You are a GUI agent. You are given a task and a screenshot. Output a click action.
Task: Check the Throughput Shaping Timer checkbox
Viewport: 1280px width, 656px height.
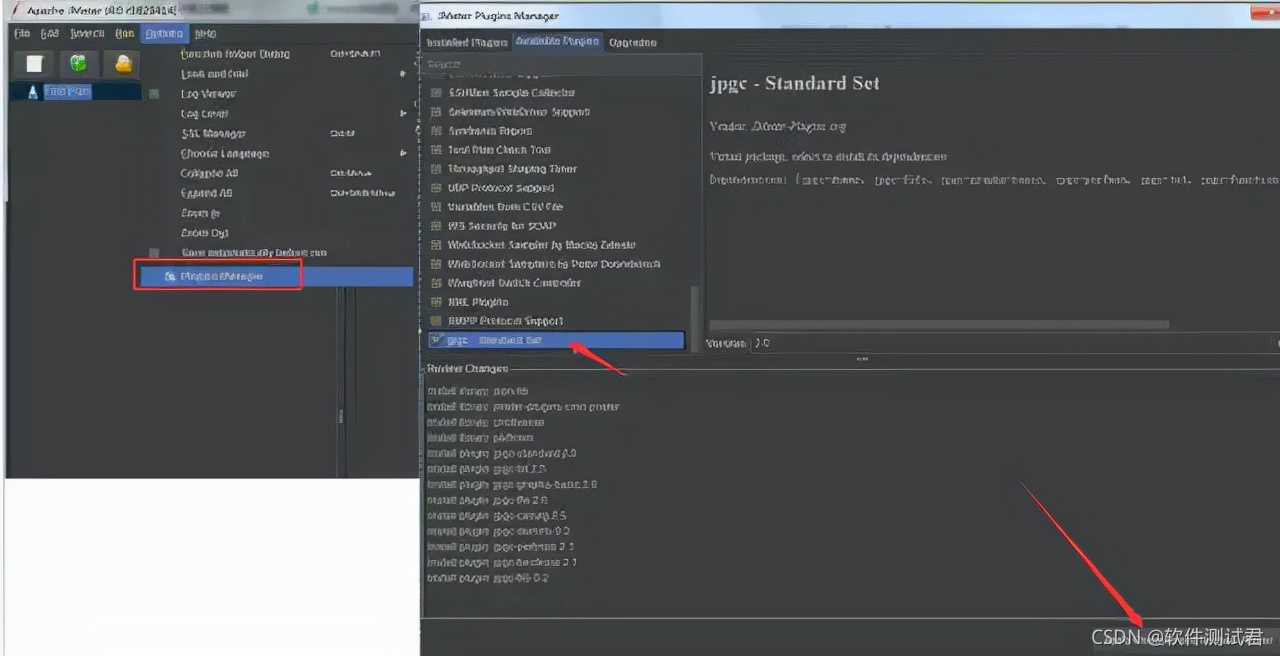436,169
